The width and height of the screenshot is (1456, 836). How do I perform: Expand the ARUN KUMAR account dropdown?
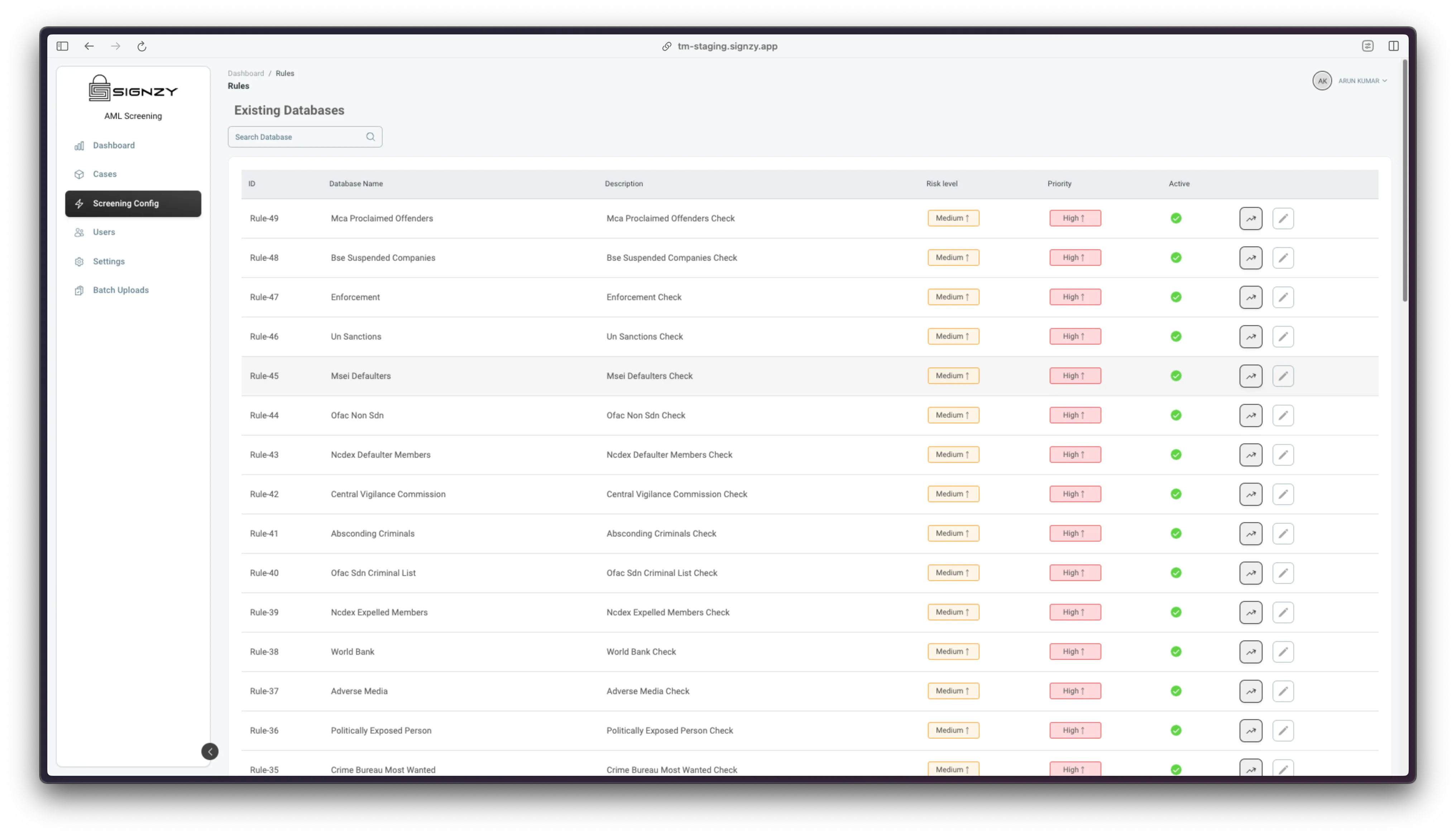[x=1362, y=81]
